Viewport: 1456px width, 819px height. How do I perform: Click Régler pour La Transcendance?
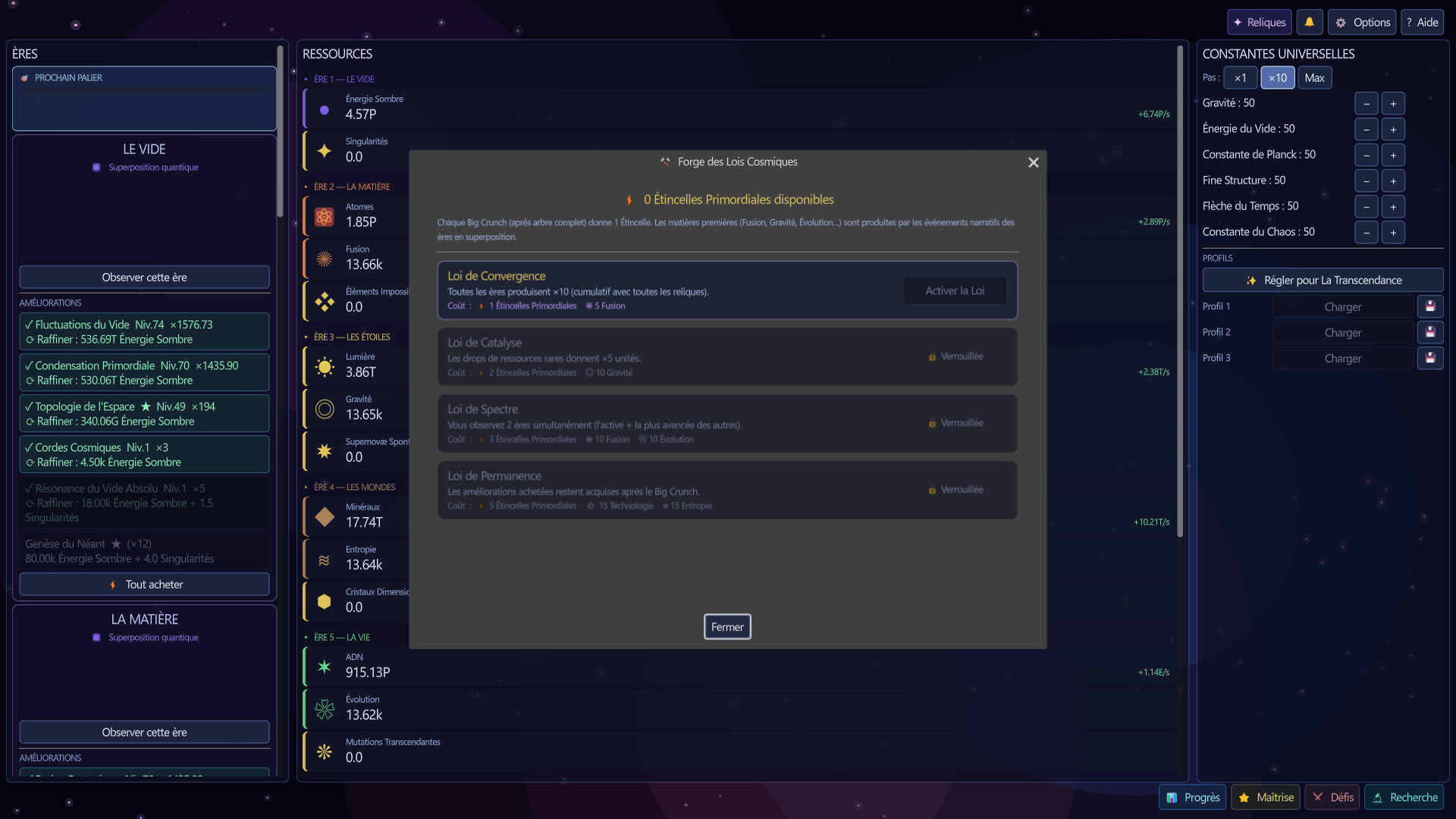pyautogui.click(x=1323, y=280)
